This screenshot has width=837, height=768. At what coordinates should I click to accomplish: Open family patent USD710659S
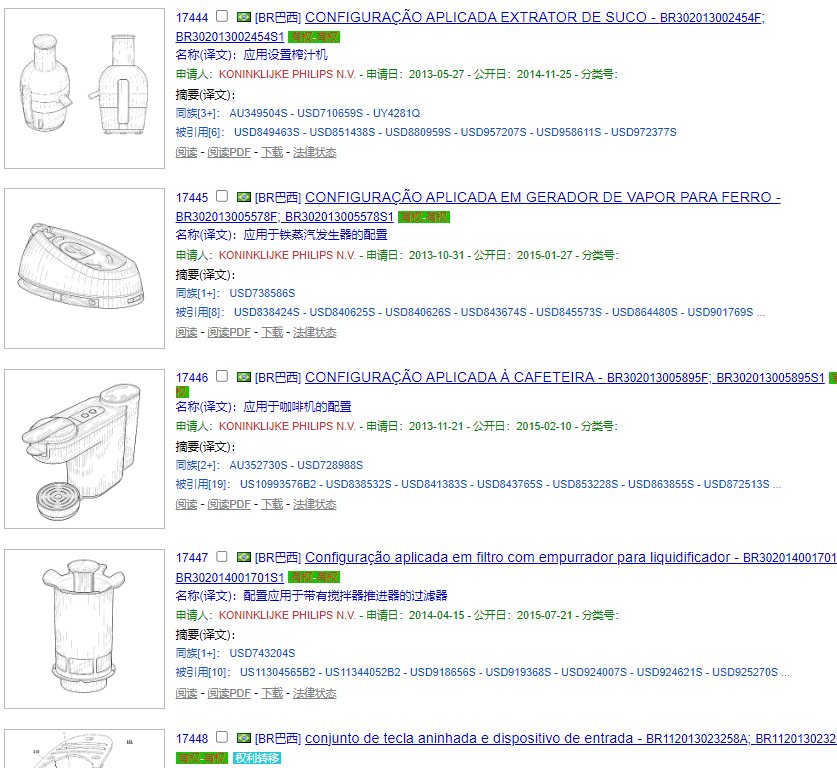click(x=330, y=113)
